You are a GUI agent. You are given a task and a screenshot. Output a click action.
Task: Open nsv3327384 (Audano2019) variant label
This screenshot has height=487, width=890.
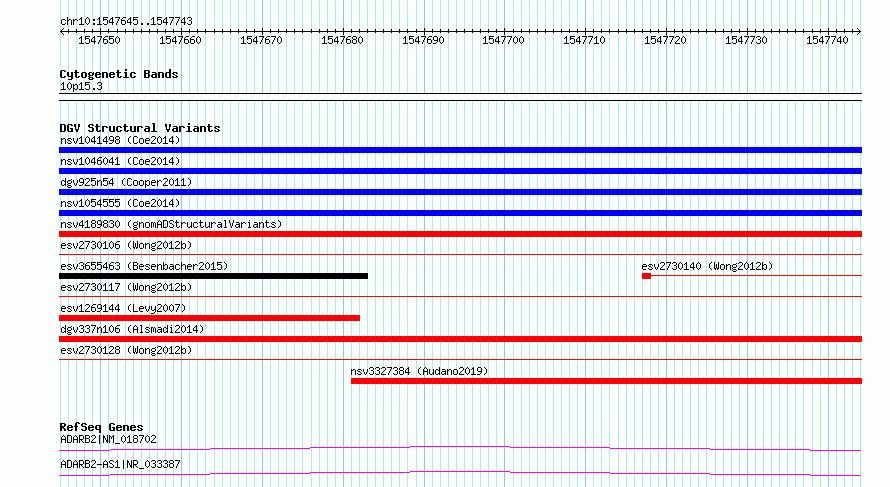[419, 371]
